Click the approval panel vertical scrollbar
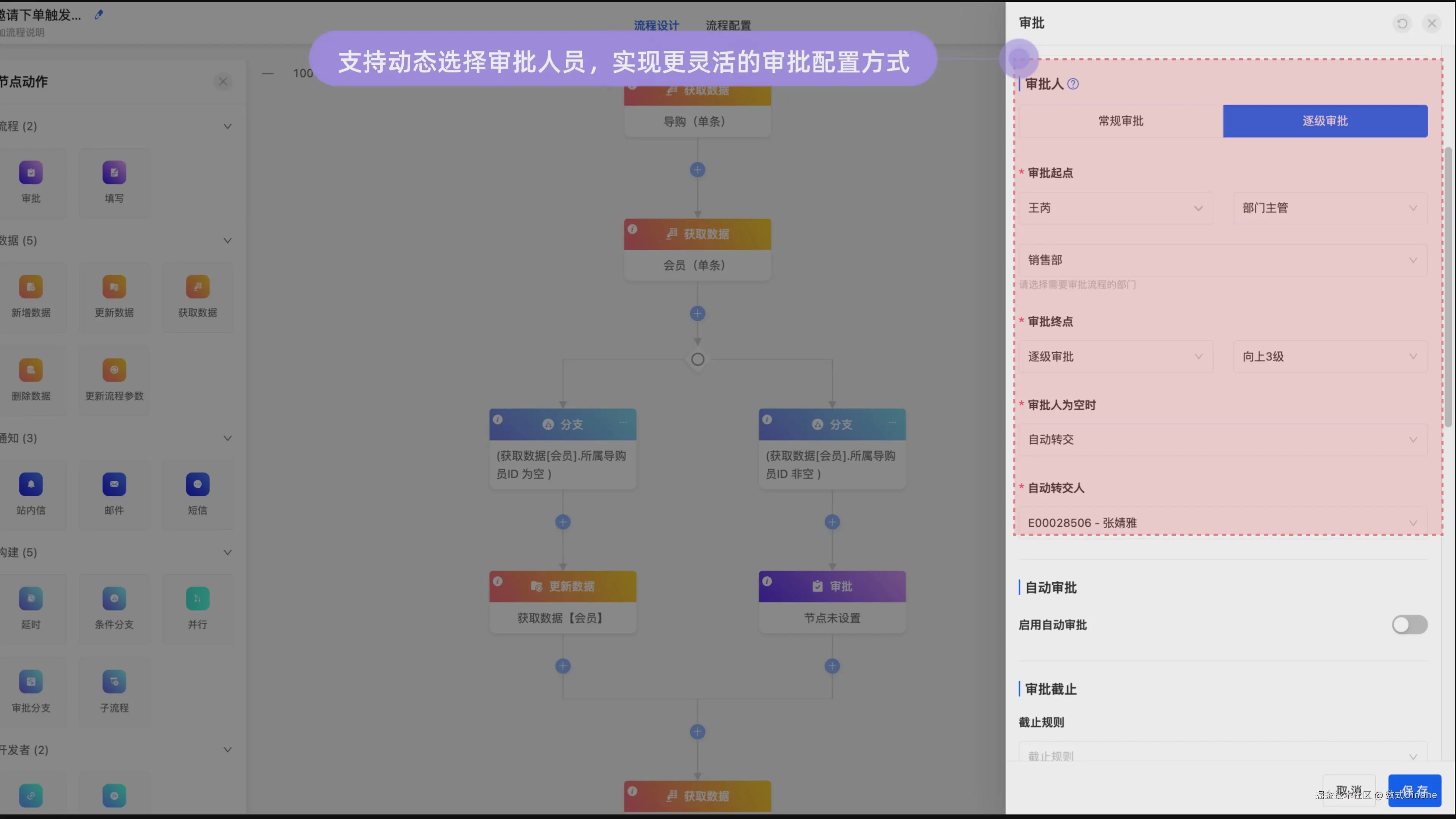The width and height of the screenshot is (1456, 819). (x=1448, y=287)
